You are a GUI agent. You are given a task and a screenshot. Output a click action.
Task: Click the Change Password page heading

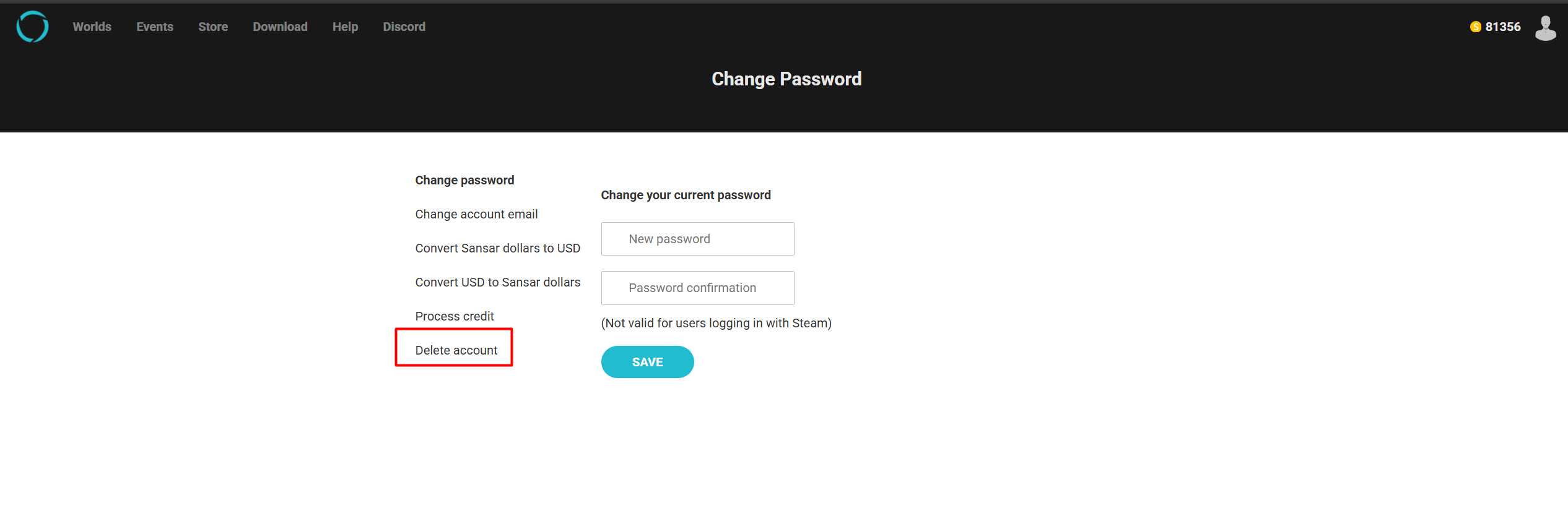tap(786, 79)
